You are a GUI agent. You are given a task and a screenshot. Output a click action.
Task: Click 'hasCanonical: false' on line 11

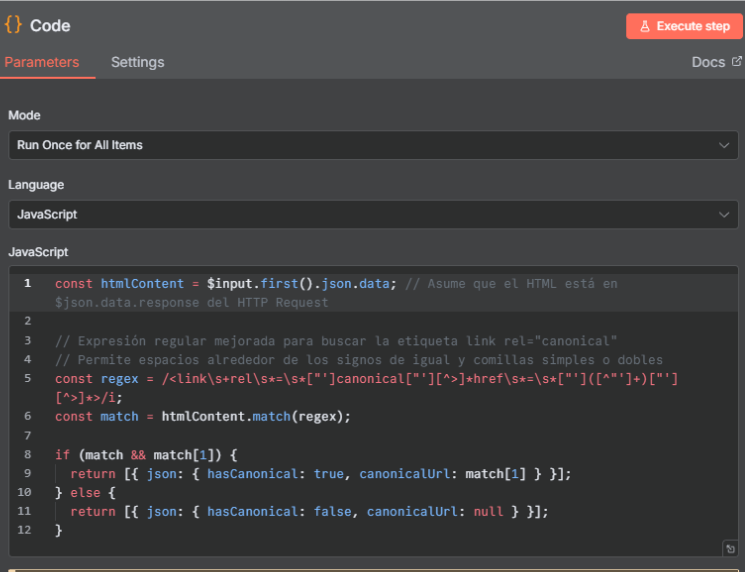(279, 512)
